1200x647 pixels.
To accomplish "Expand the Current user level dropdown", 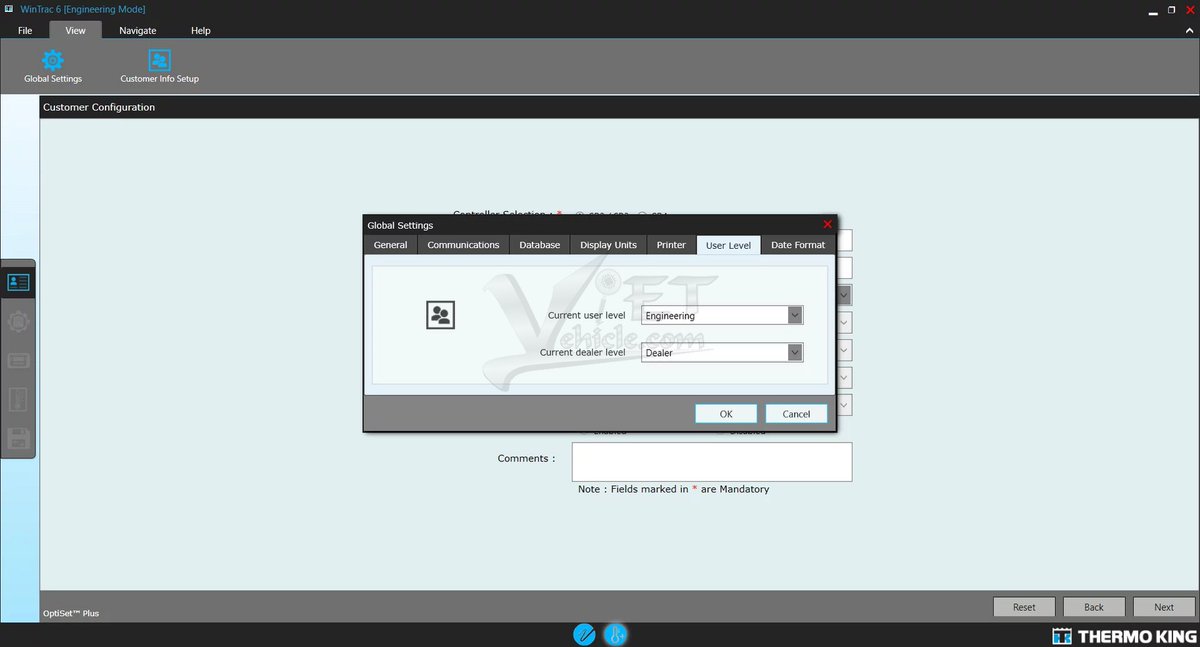I will coord(795,315).
